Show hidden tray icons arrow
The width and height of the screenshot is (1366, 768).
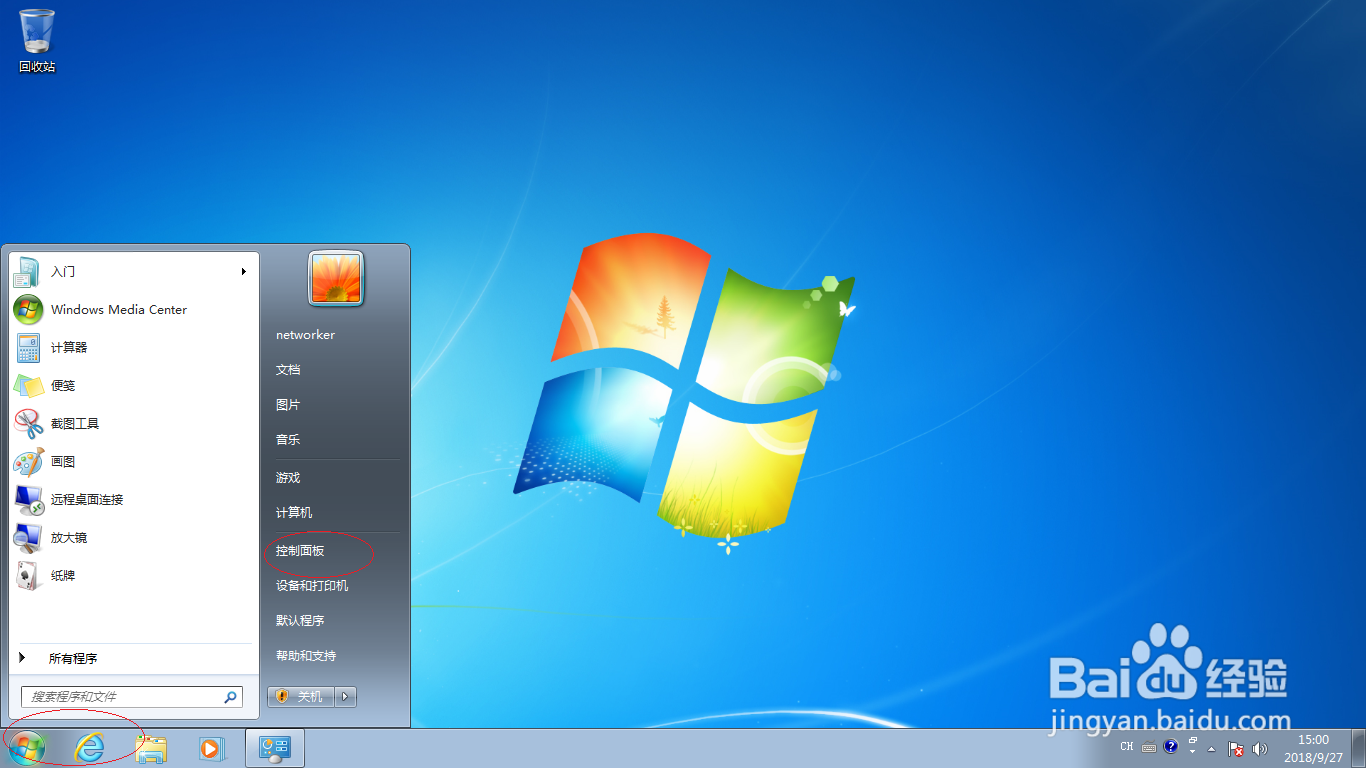(x=1212, y=748)
